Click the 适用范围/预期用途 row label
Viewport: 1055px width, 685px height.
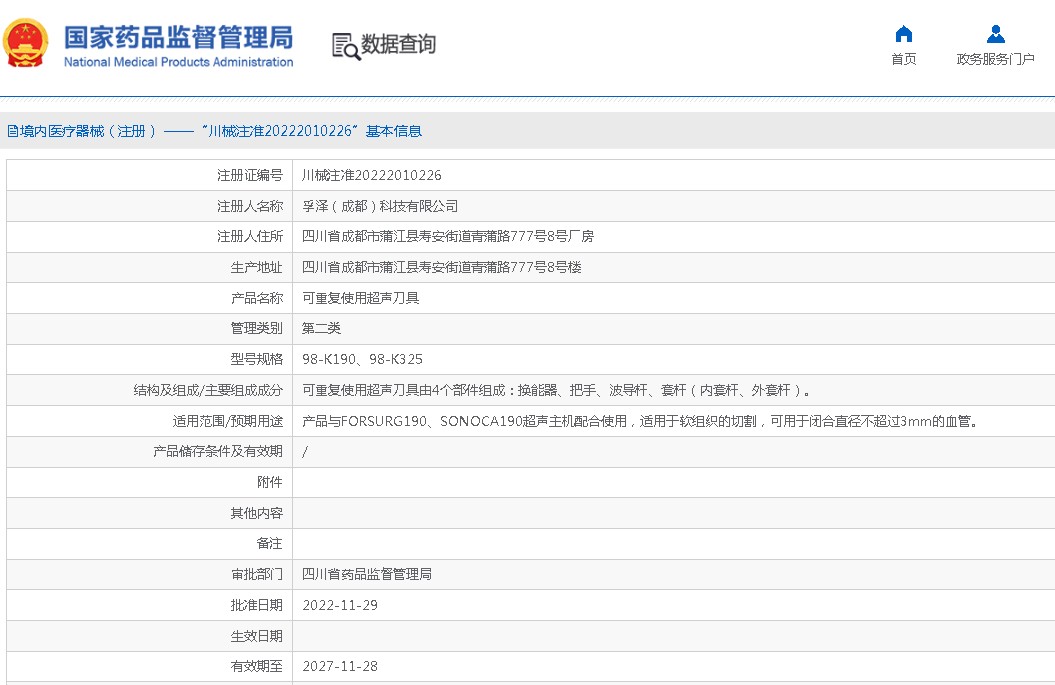coord(227,421)
